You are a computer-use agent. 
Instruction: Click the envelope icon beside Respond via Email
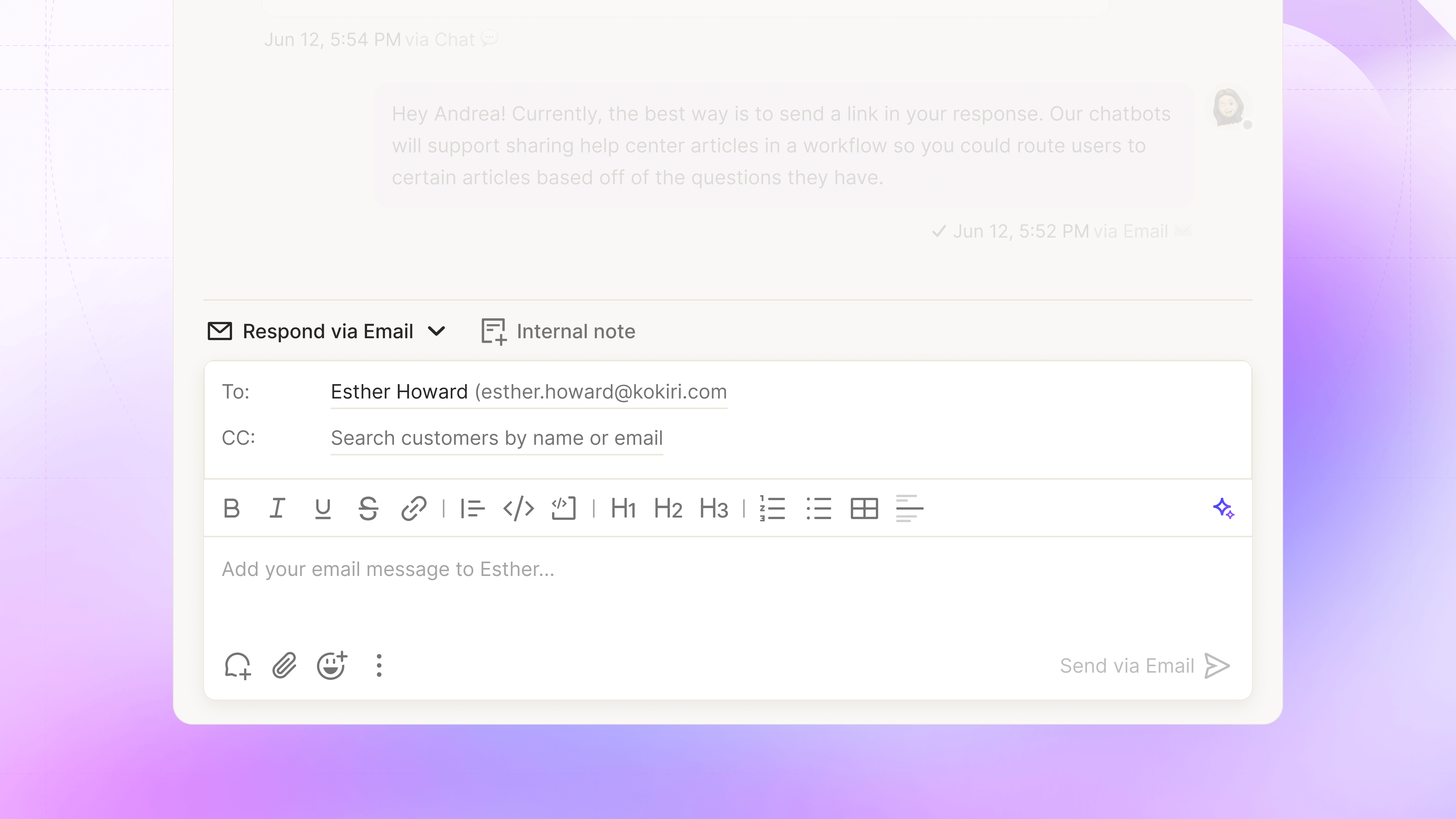click(220, 331)
